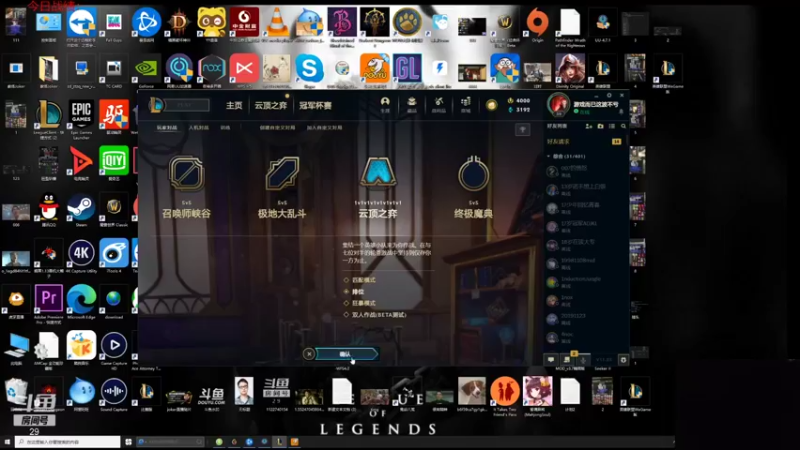Open the 云顶之弈 top navigation tab
This screenshot has height=450, width=800.
(x=270, y=105)
